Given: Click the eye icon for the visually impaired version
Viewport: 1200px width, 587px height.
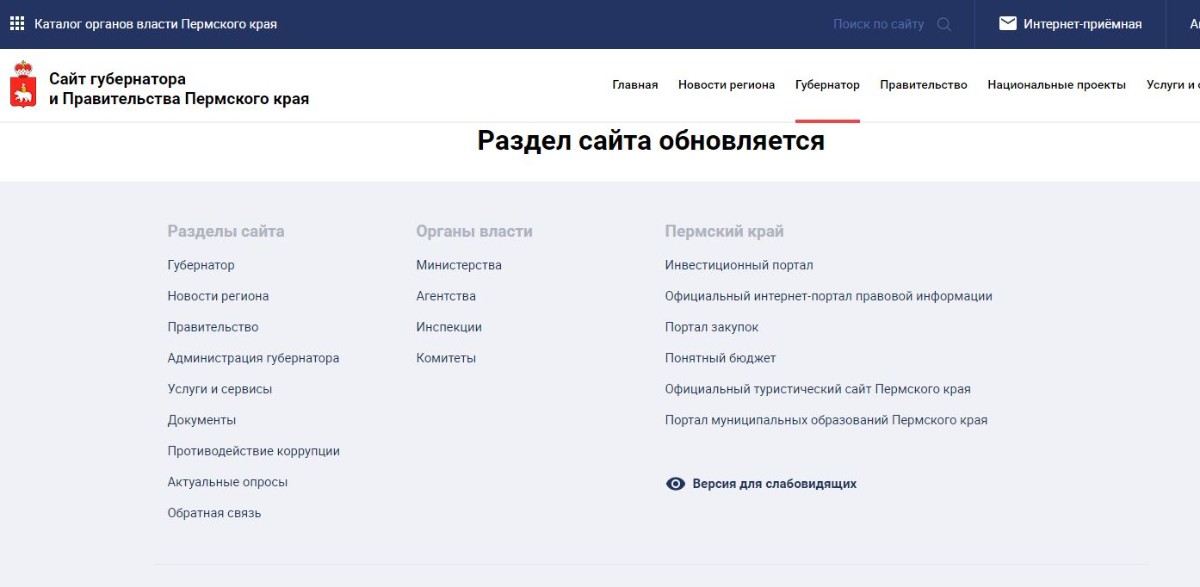Looking at the screenshot, I should 675,484.
